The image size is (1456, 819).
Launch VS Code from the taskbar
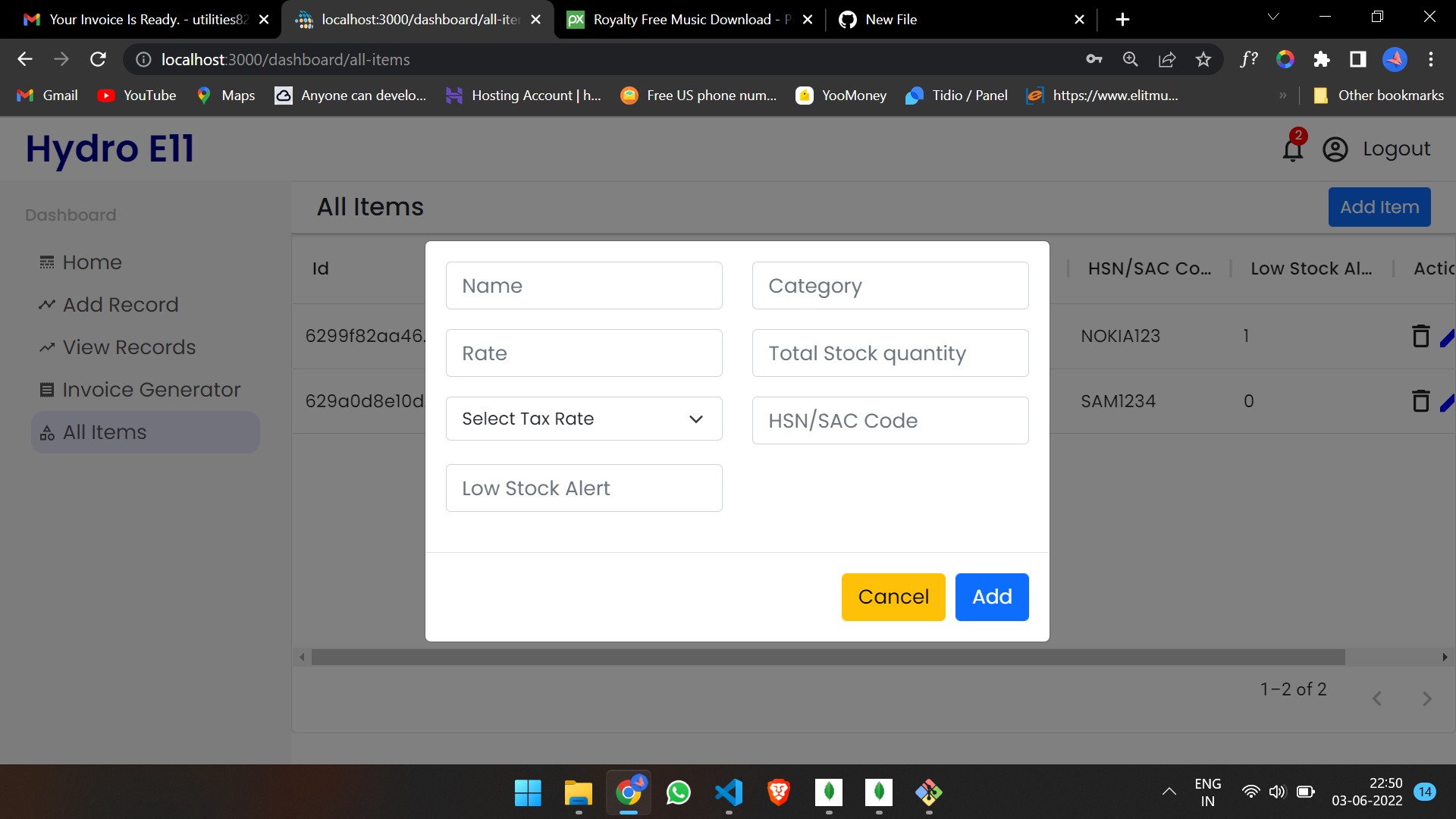click(x=728, y=793)
